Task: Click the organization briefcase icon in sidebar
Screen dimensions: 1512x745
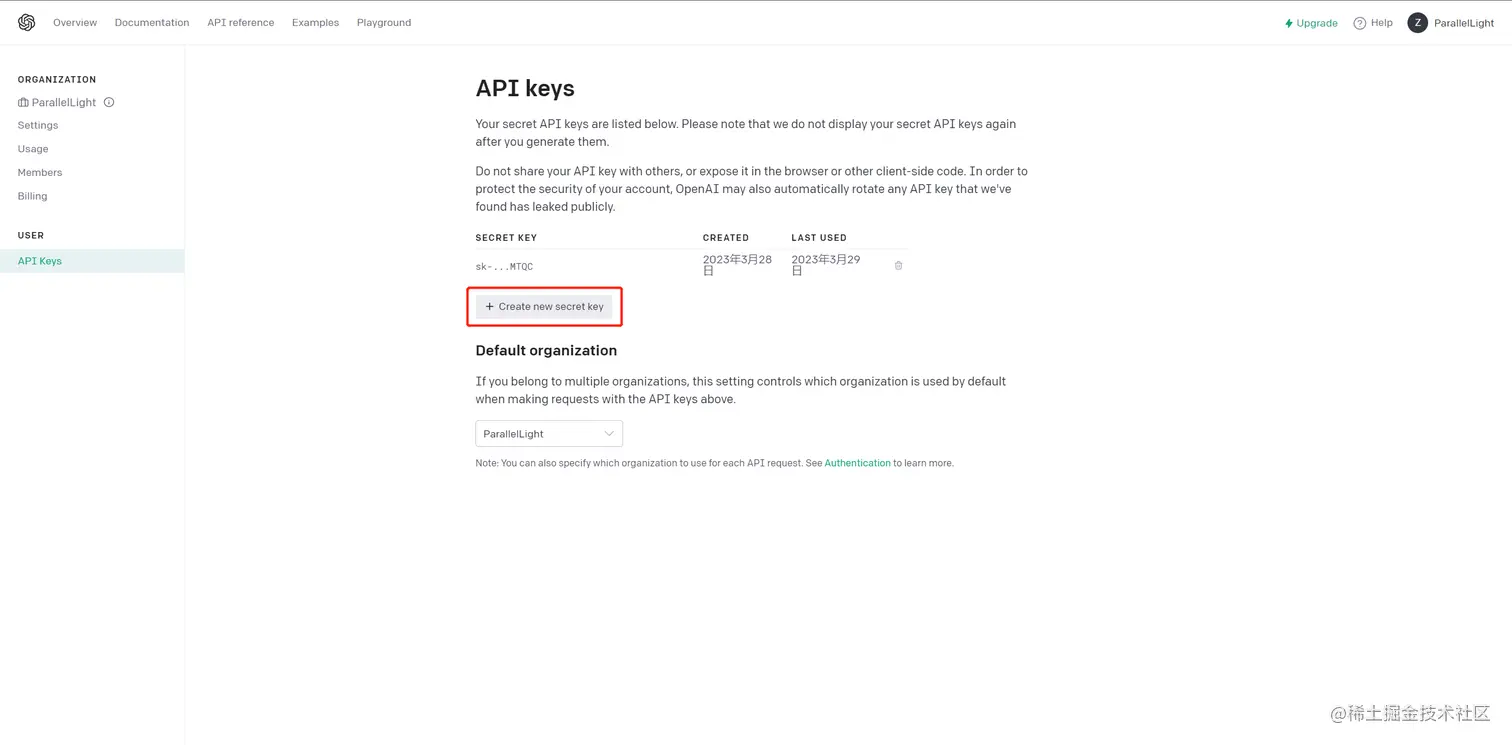Action: coord(23,102)
